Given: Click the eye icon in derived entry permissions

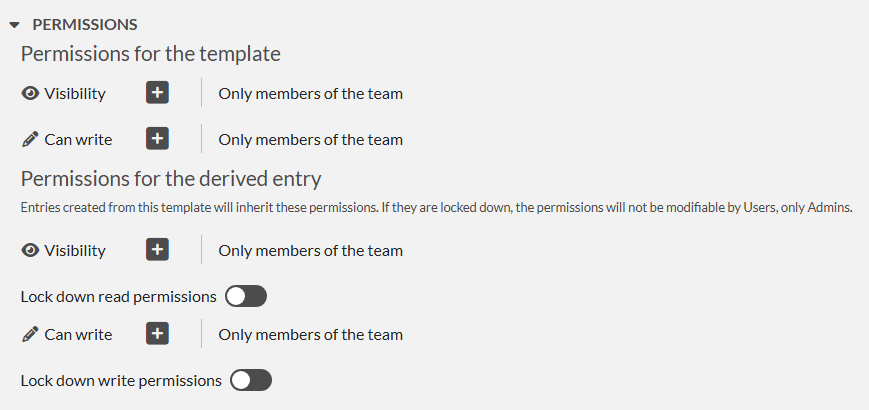Looking at the screenshot, I should 30,251.
